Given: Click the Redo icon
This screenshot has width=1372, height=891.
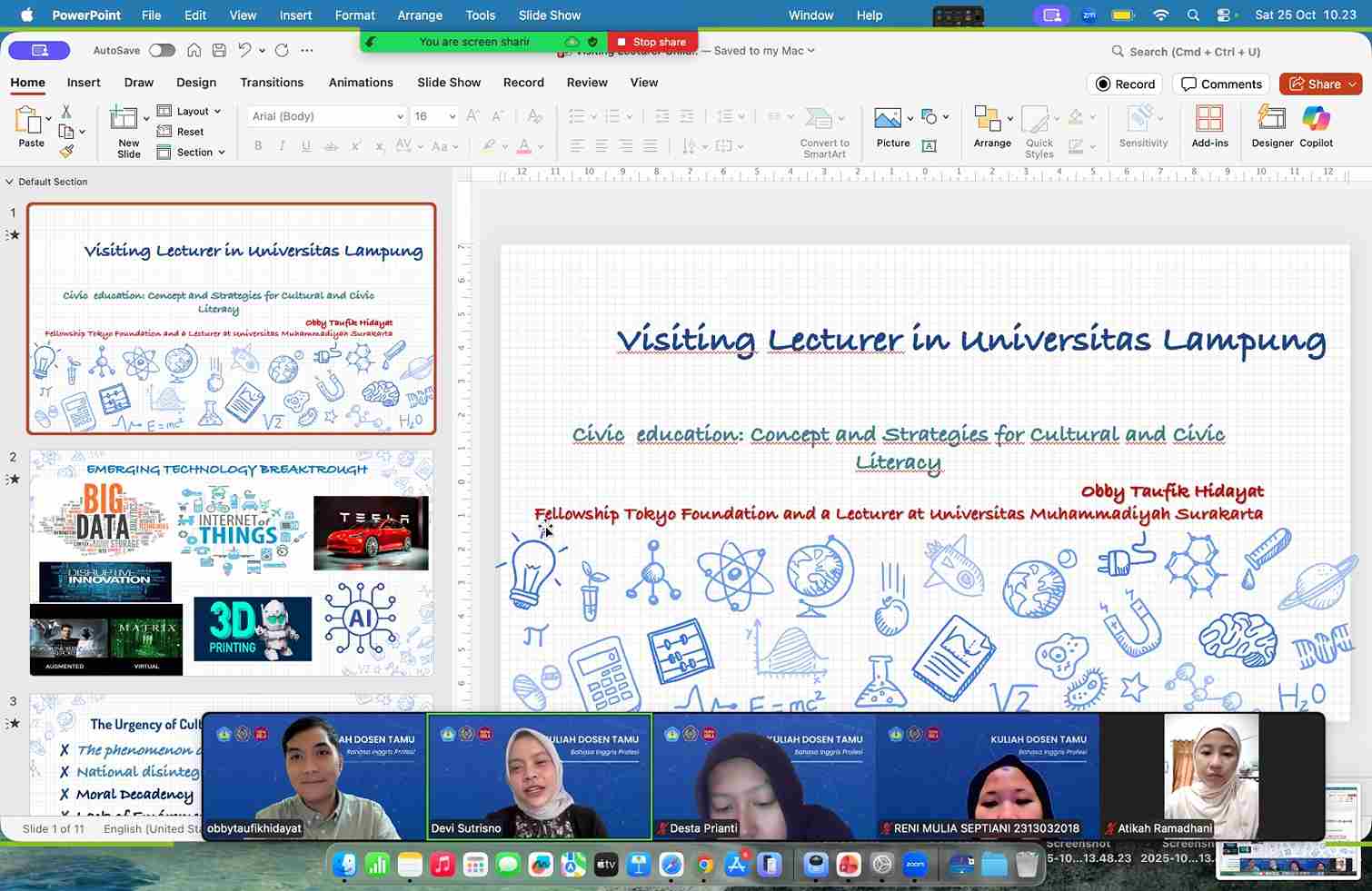Looking at the screenshot, I should [x=282, y=51].
